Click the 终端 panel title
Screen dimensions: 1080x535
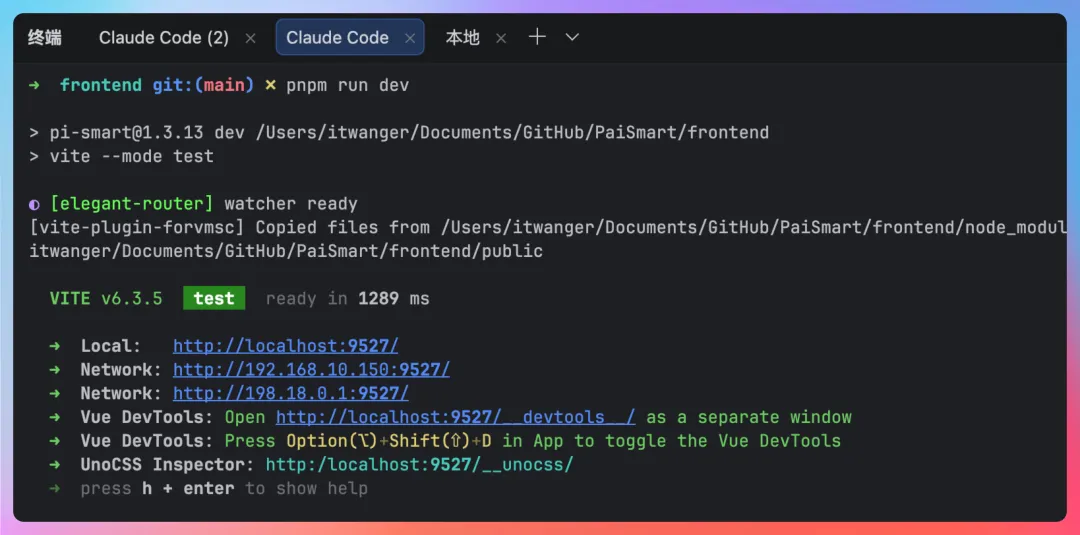[45, 38]
